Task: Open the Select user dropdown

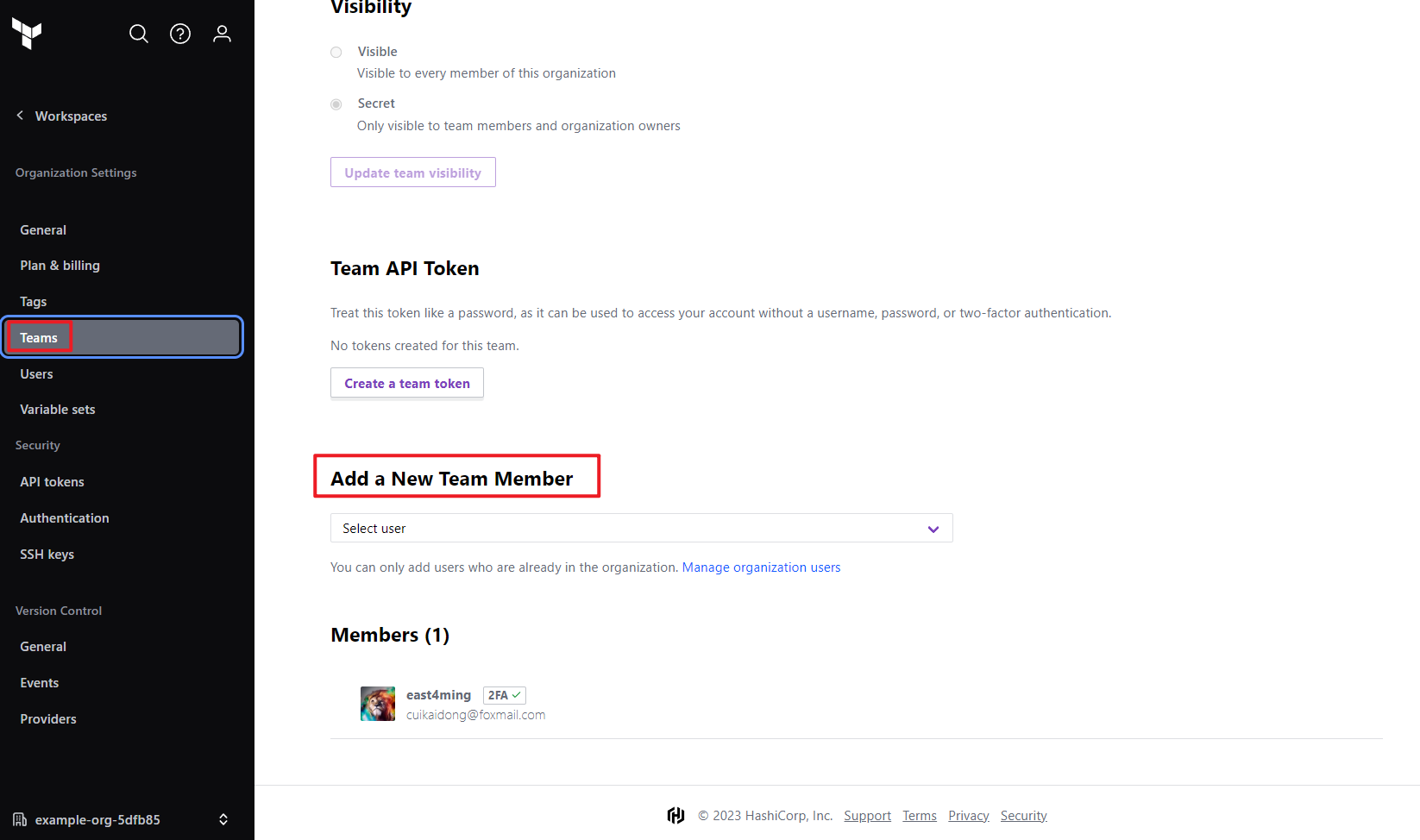Action: (642, 528)
